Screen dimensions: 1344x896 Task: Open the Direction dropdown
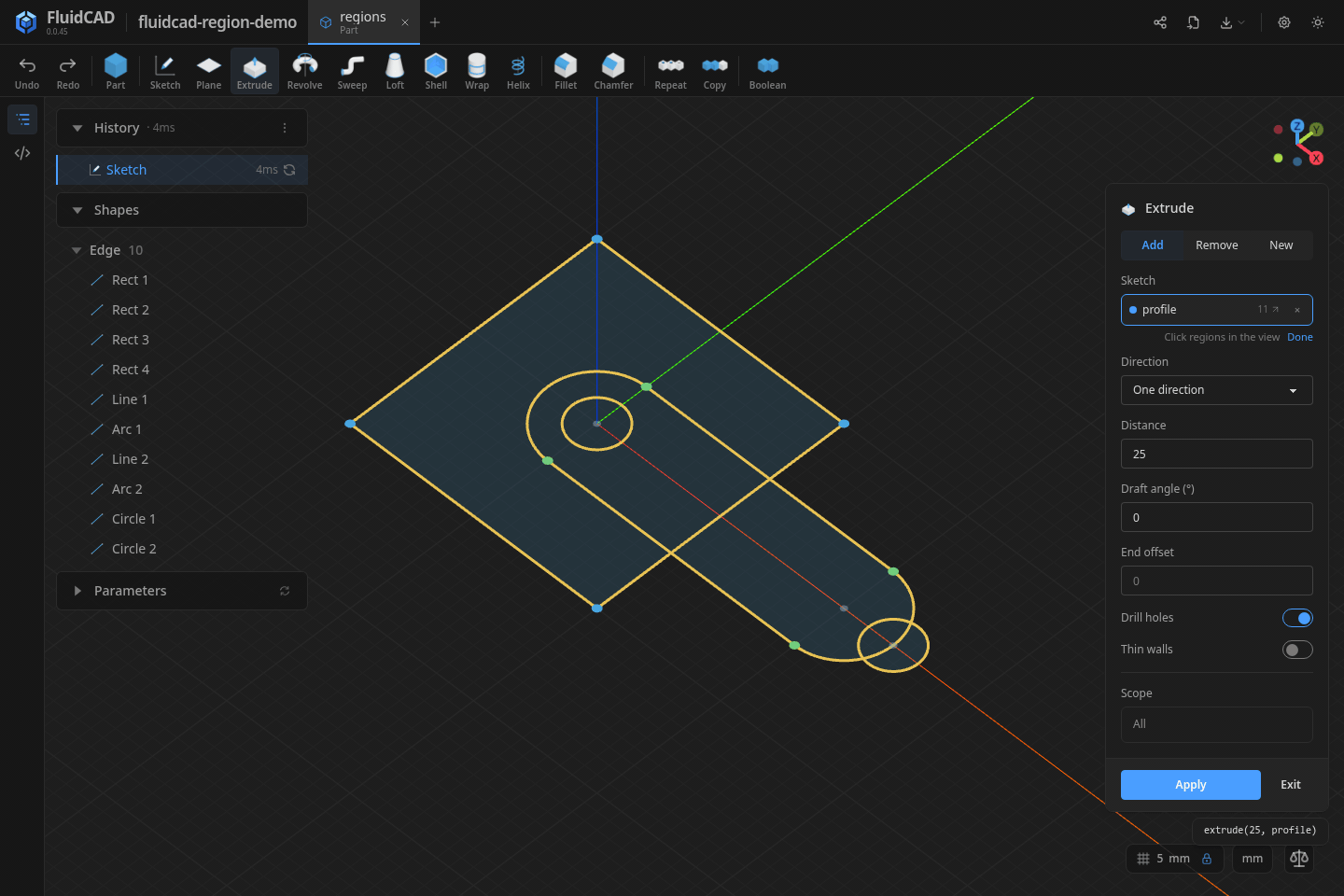[x=1216, y=390]
